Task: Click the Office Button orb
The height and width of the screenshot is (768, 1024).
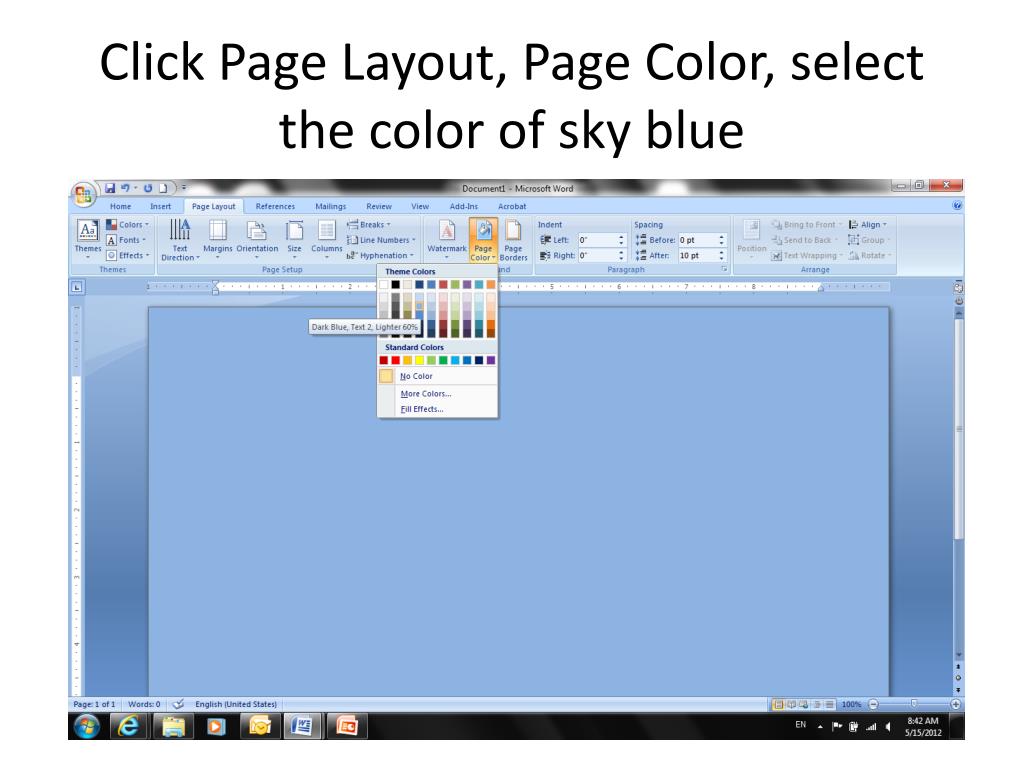Action: coord(83,194)
